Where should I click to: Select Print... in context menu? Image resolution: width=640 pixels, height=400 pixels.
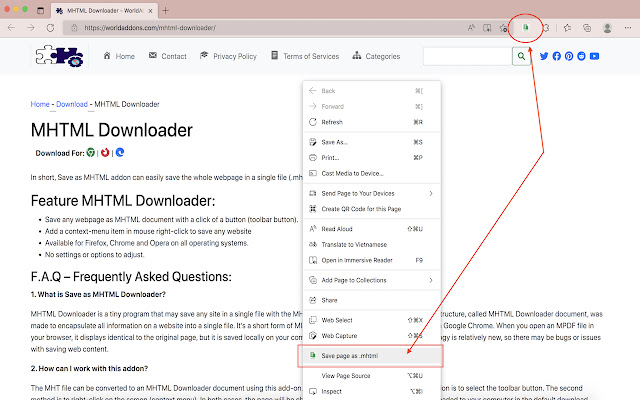click(x=372, y=158)
